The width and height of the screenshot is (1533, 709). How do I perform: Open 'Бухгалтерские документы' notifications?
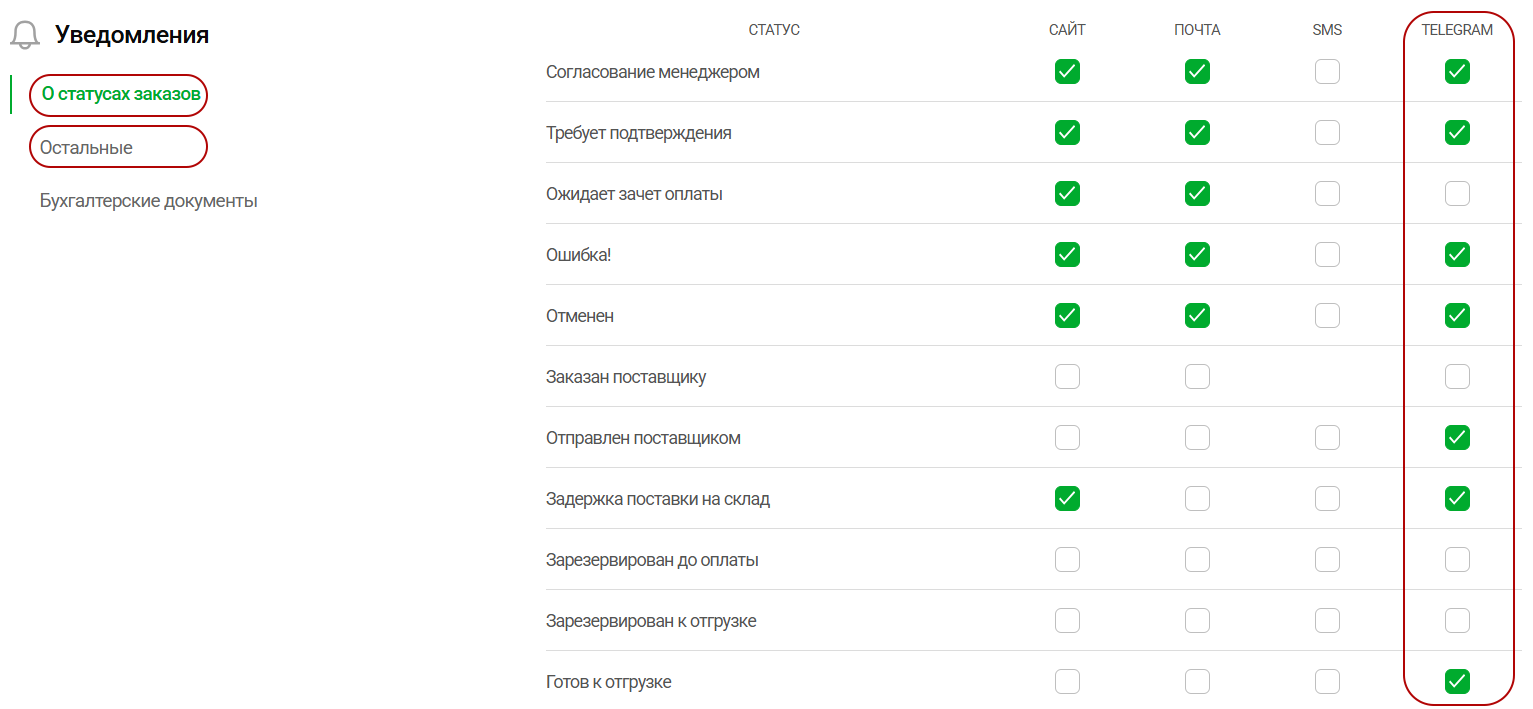pyautogui.click(x=149, y=201)
